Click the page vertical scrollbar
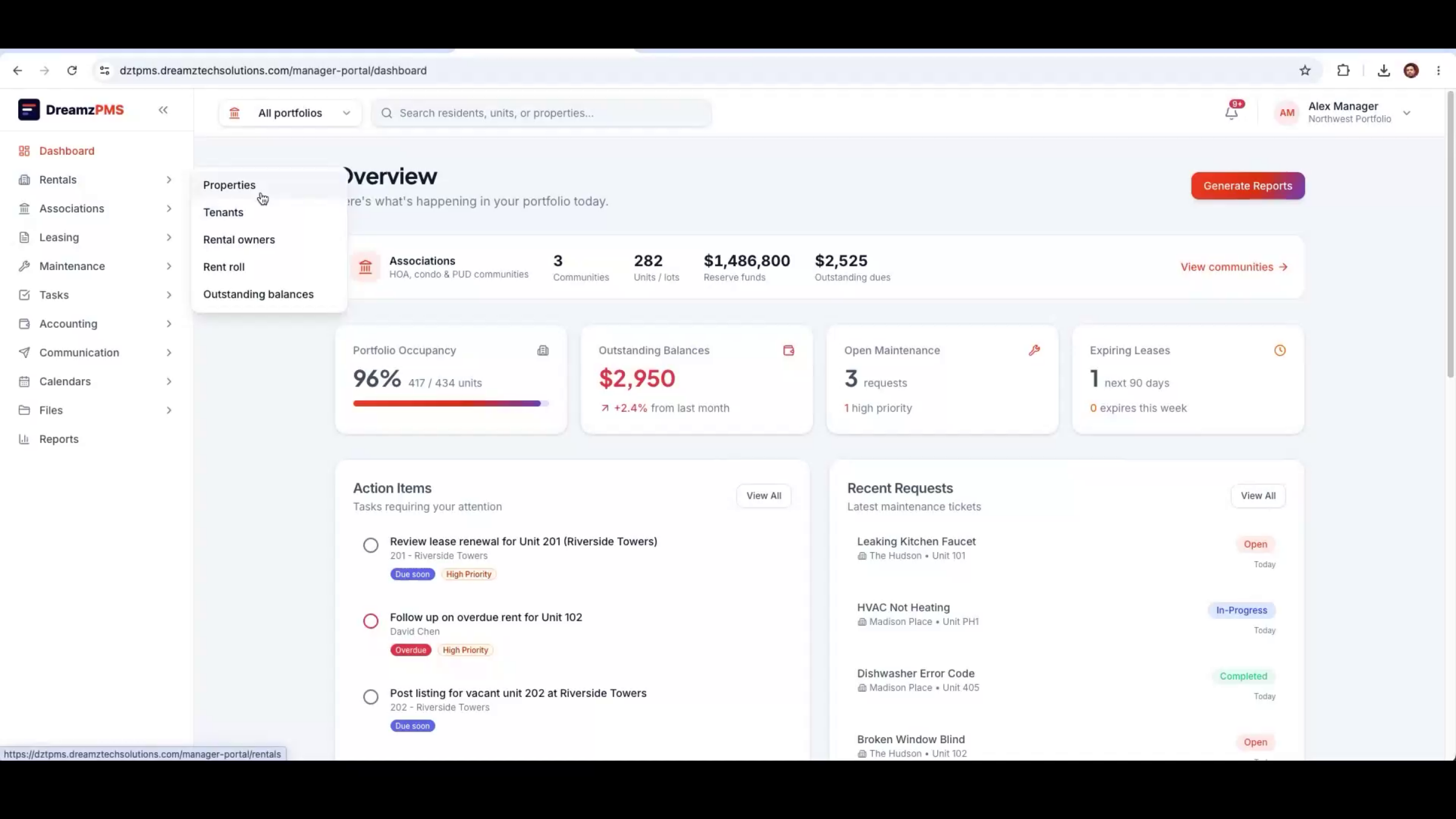1456x819 pixels. point(1451,234)
